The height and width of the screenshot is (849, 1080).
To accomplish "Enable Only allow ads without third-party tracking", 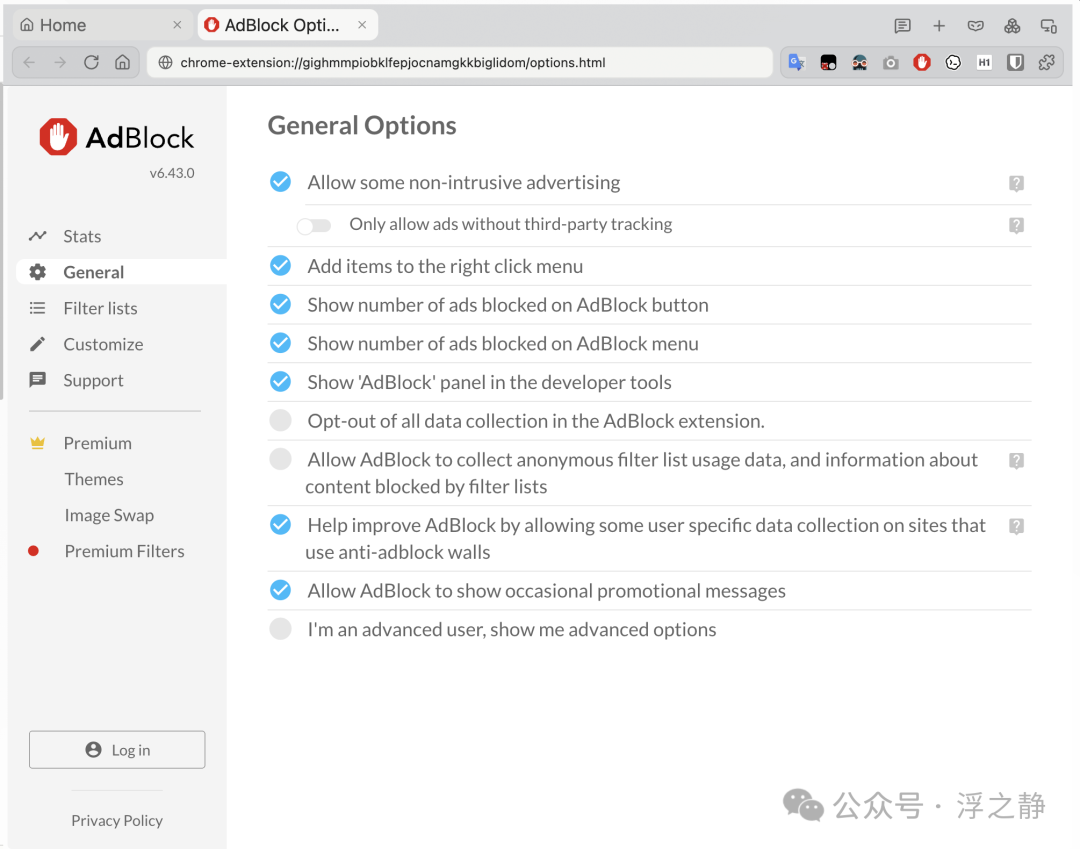I will tap(314, 225).
